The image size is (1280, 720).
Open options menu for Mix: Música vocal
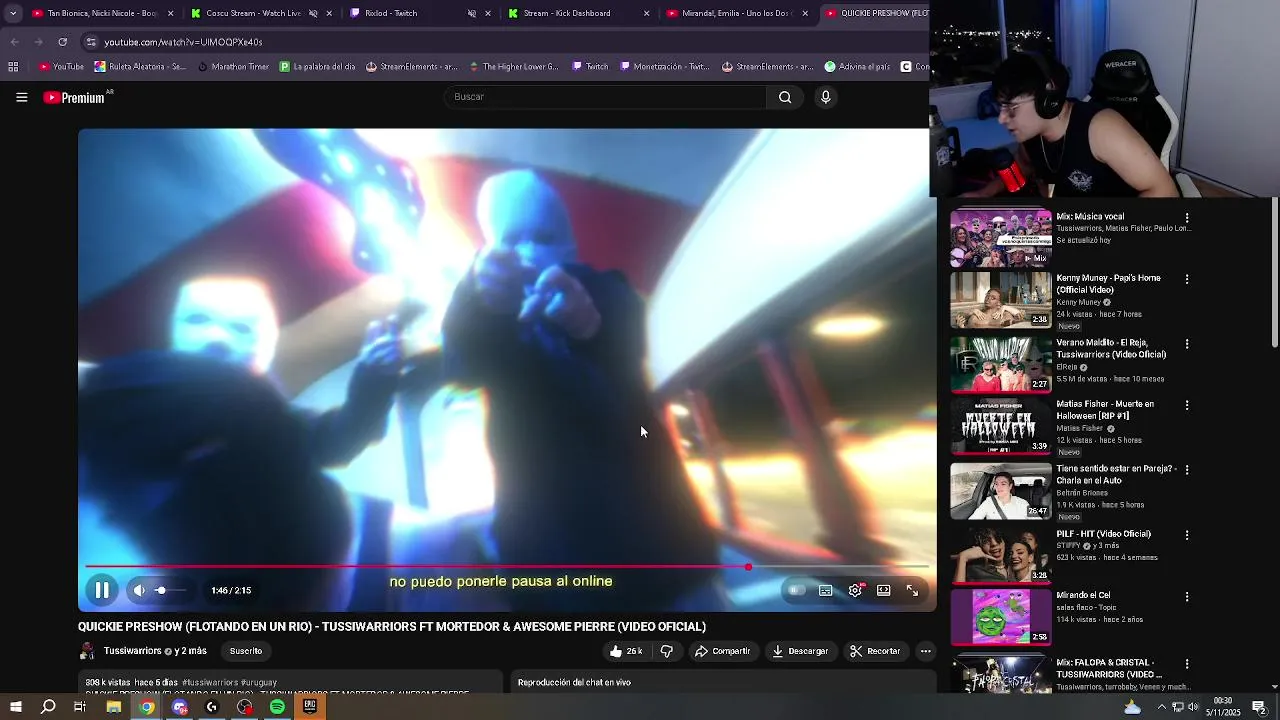(x=1187, y=218)
